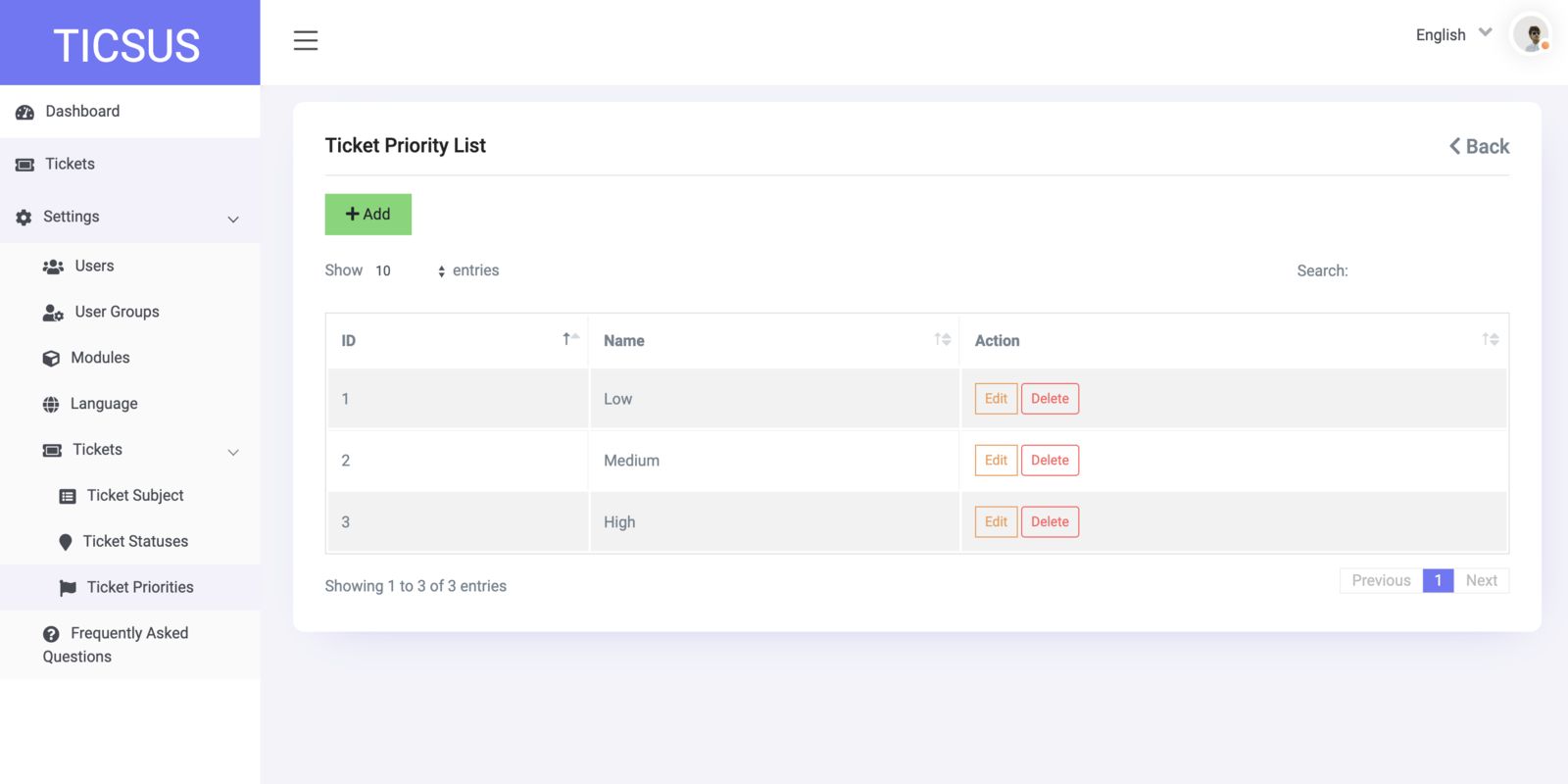
Task: Click the Dashboard gauge icon
Action: click(x=24, y=113)
